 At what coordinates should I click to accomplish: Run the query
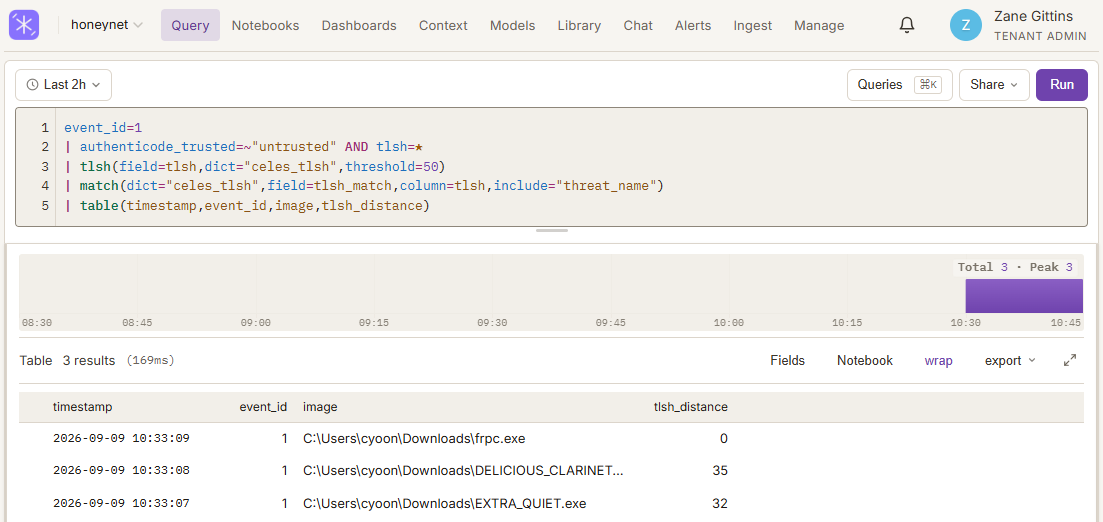pos(1061,84)
